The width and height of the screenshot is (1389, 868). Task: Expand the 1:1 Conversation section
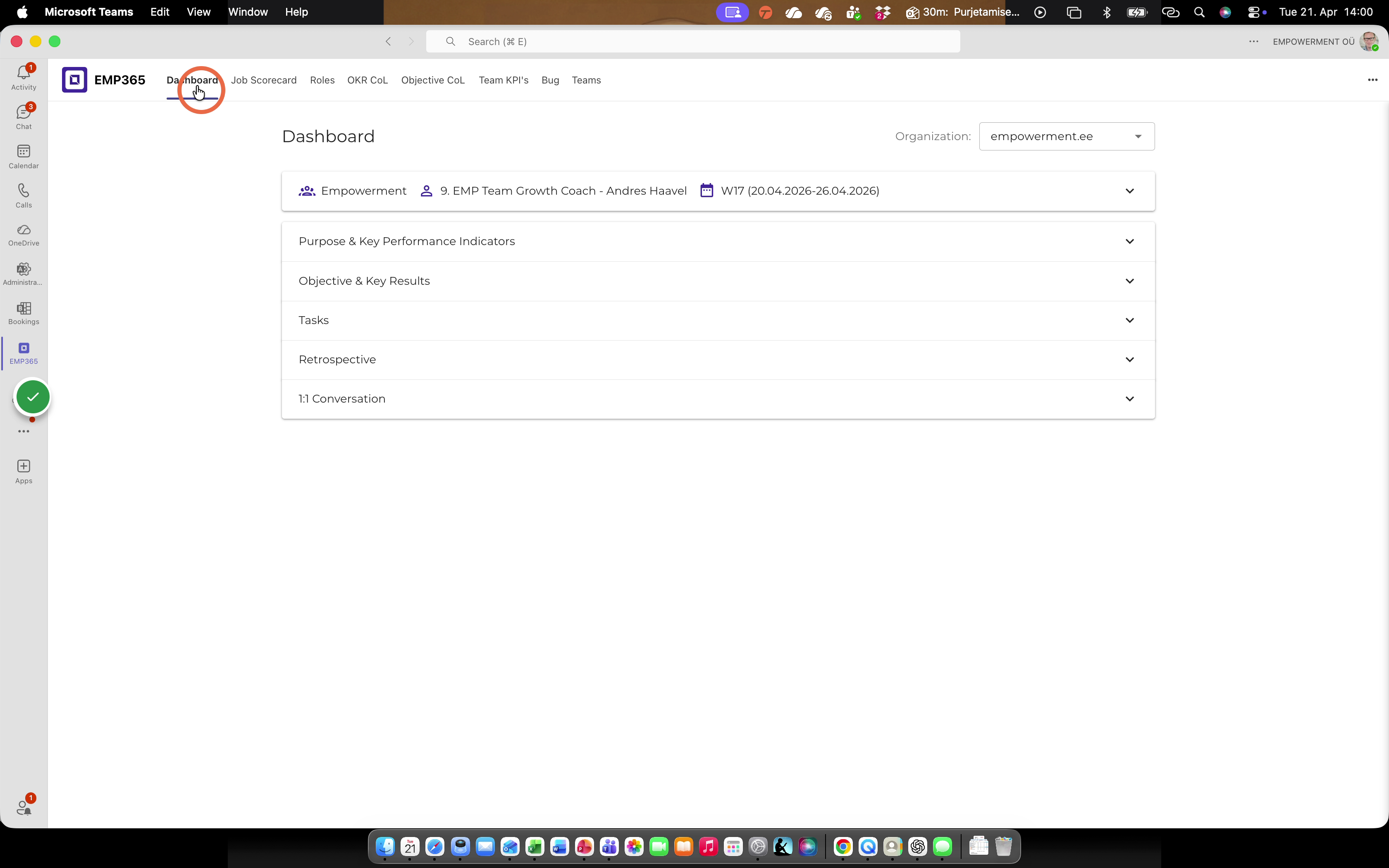pyautogui.click(x=718, y=399)
